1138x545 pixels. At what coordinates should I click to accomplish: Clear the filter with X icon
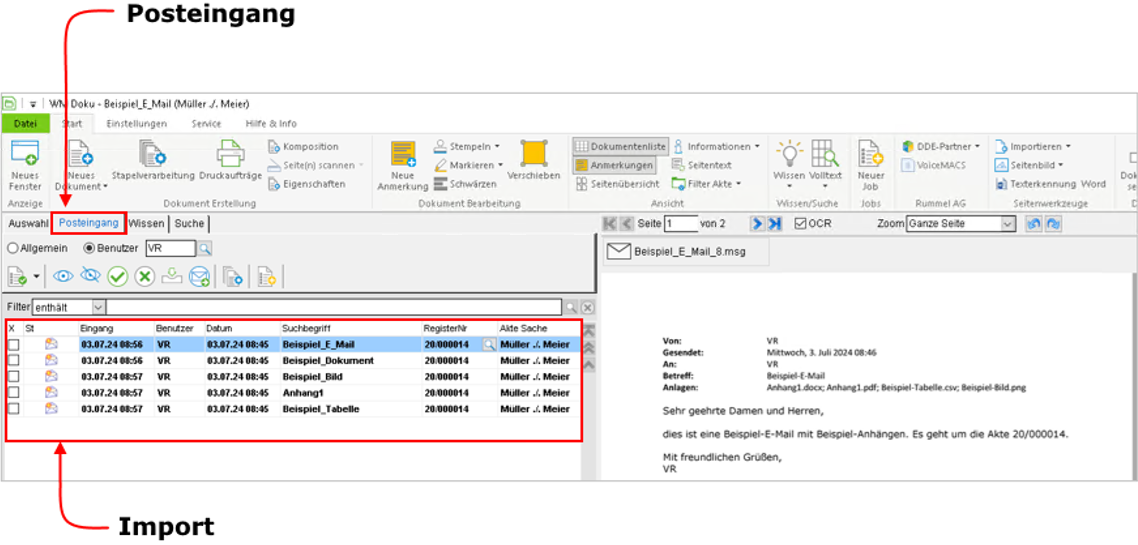coord(587,307)
